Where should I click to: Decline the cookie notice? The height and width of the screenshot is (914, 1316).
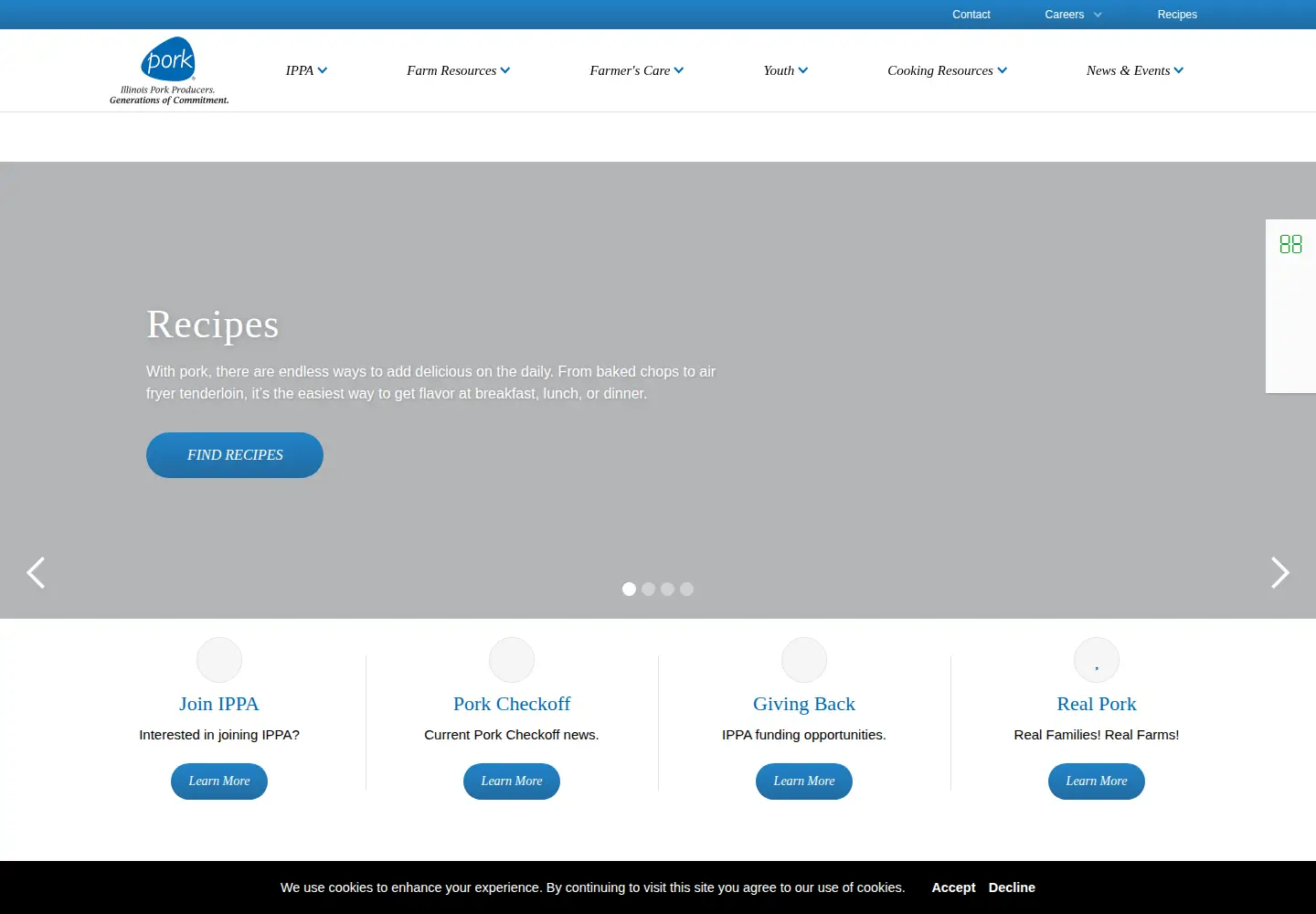(x=1012, y=887)
